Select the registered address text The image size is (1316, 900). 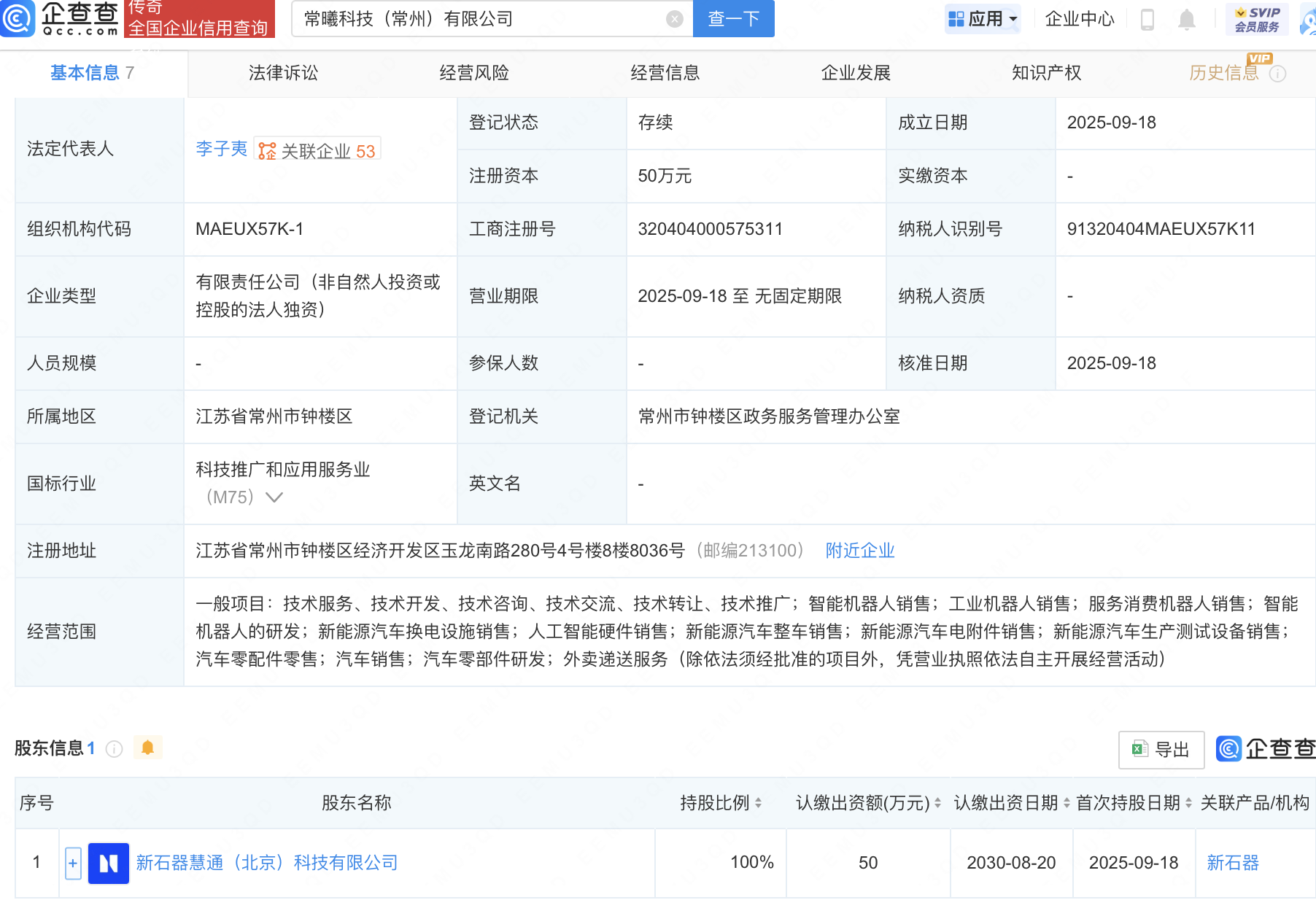(x=441, y=551)
